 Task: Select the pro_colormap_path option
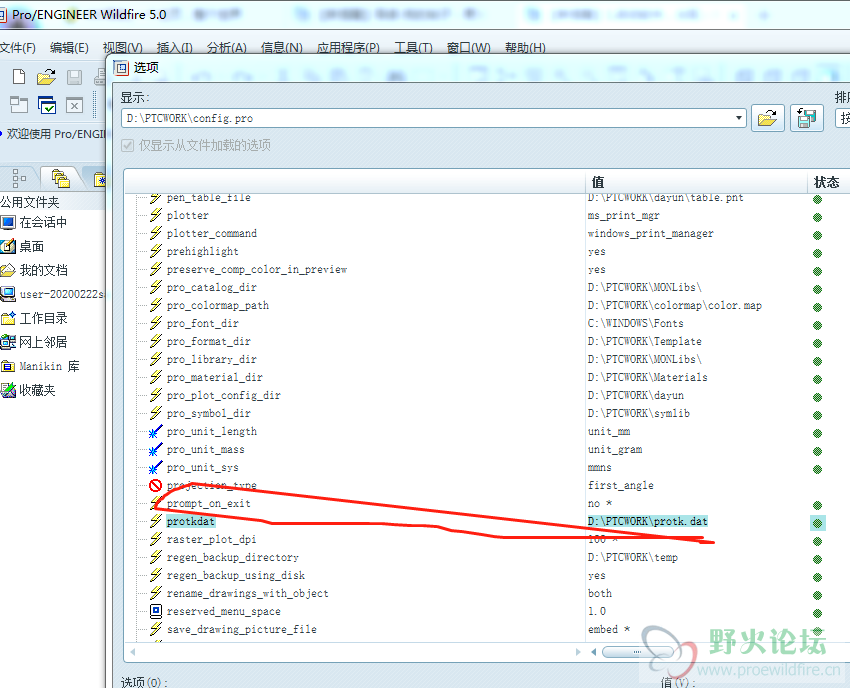pyautogui.click(x=217, y=305)
